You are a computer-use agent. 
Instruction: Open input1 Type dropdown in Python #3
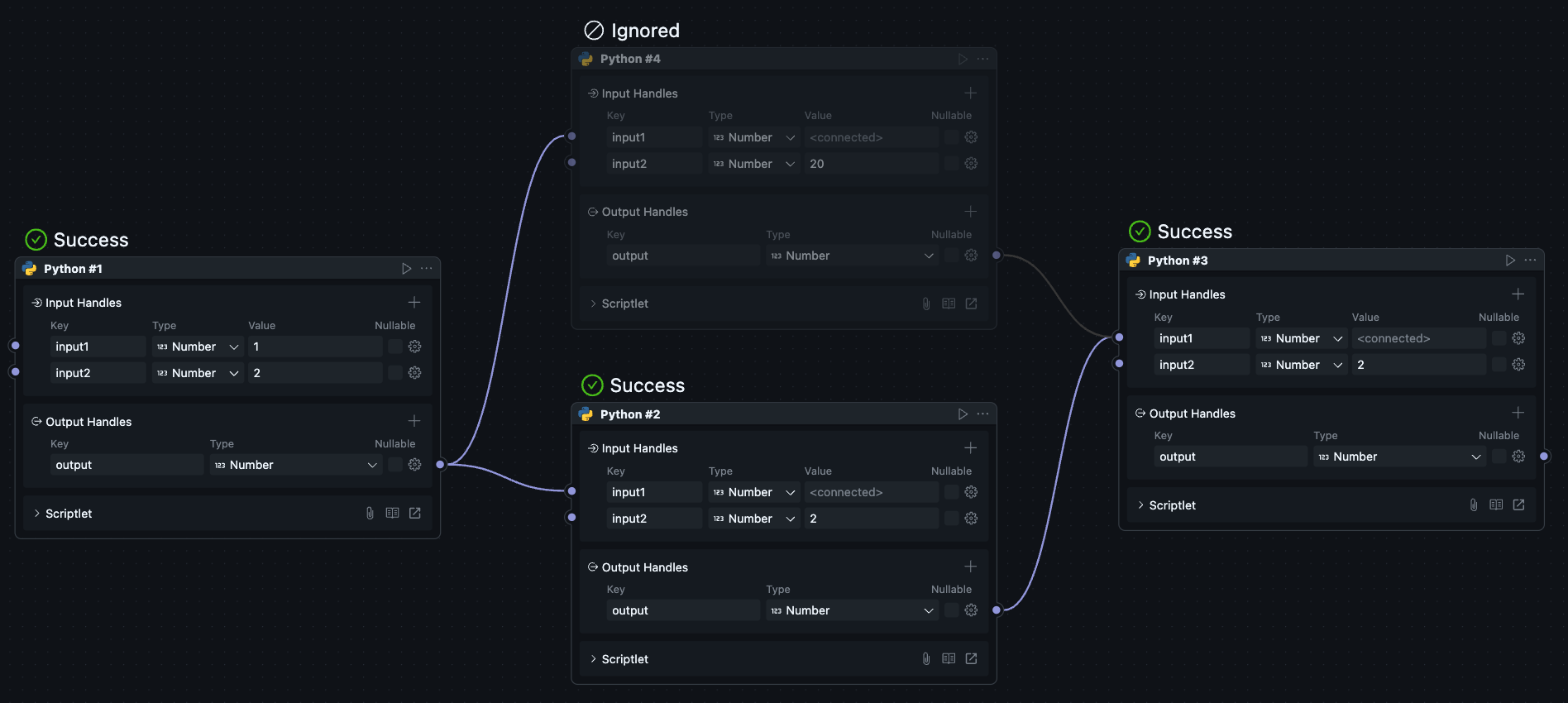1301,338
